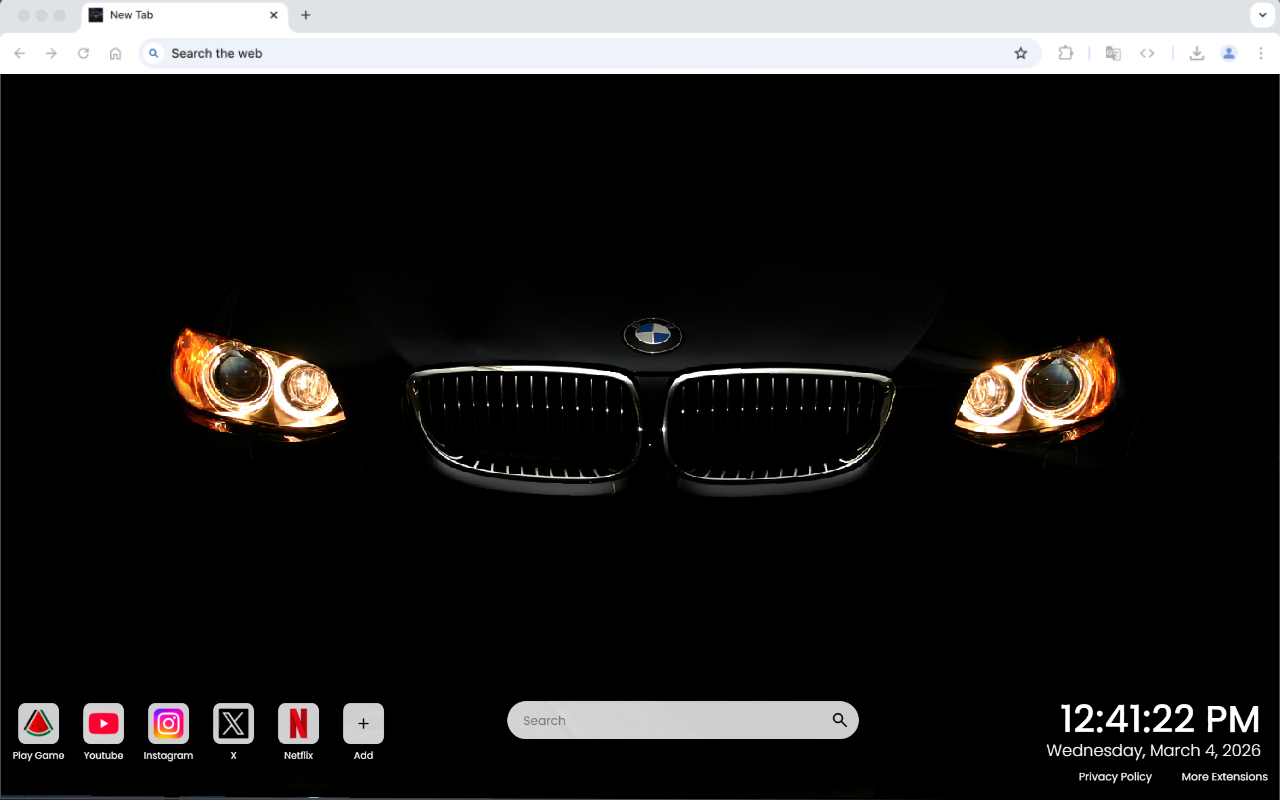Open the Privacy Policy link
Screen dimensions: 1280x800
point(1115,777)
